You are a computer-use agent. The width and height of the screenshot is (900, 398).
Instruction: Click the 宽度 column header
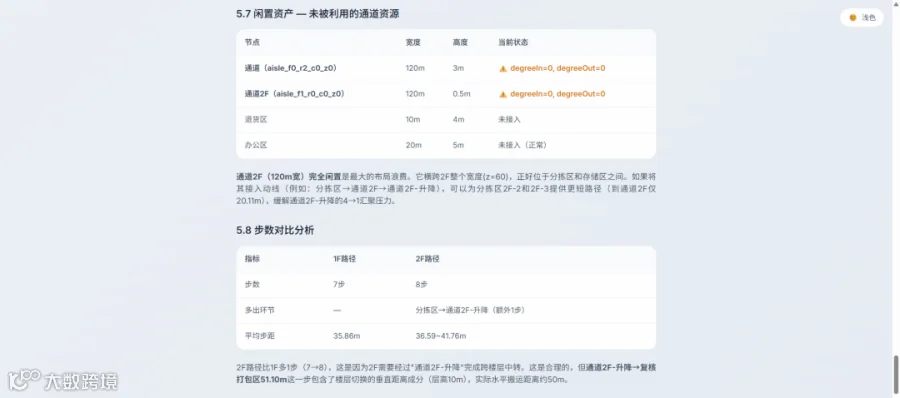413,42
